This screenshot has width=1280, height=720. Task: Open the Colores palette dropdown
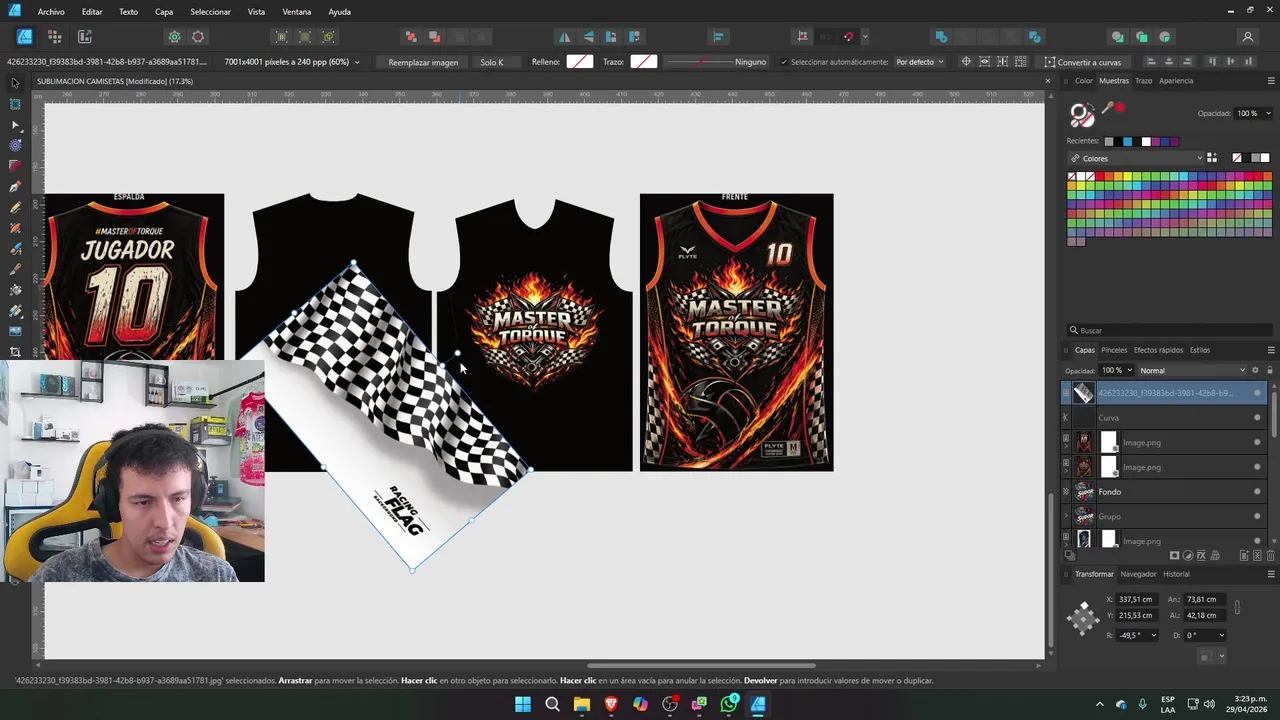[x=1135, y=158]
